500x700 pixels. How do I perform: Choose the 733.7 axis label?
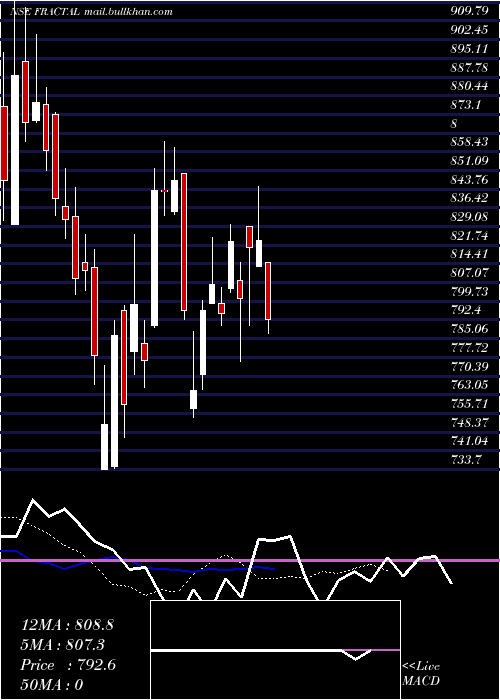pyautogui.click(x=466, y=459)
